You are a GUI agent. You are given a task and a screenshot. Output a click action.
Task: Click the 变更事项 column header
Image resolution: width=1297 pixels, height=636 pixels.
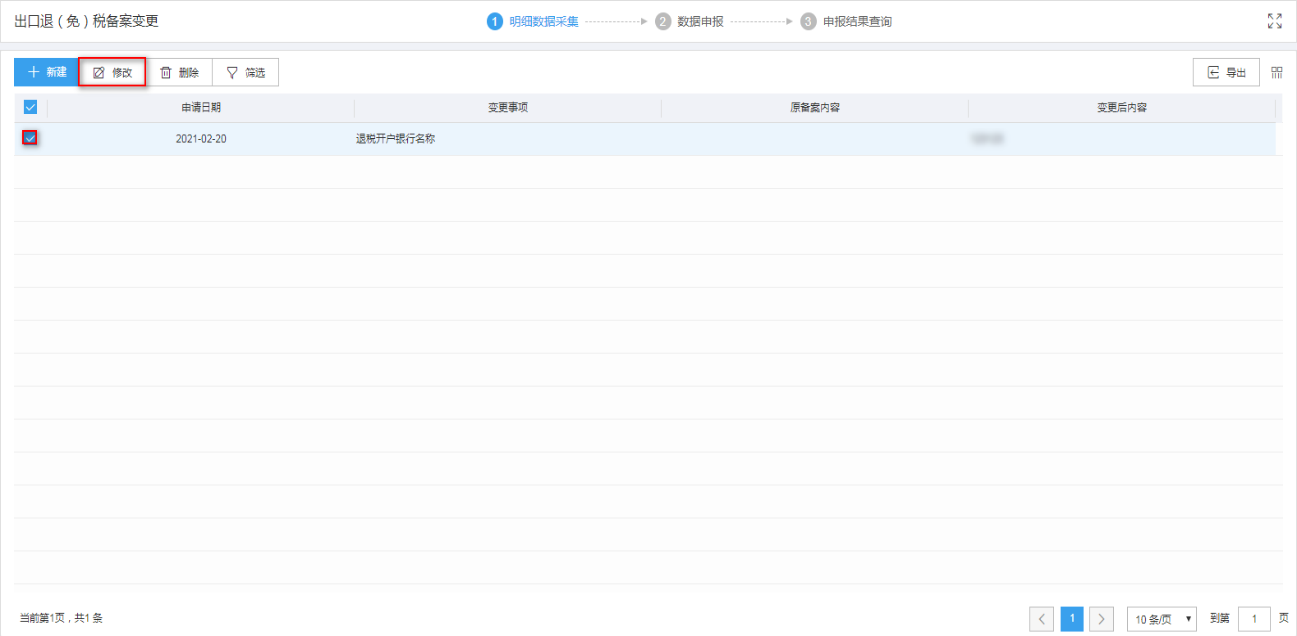pos(506,107)
